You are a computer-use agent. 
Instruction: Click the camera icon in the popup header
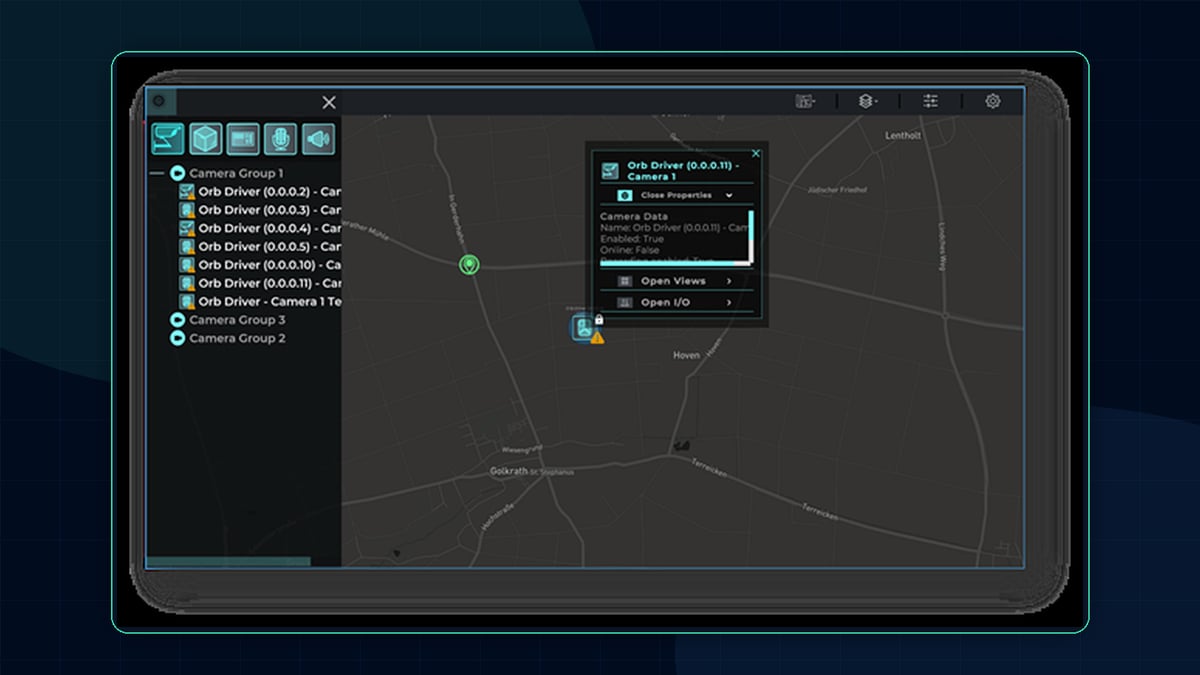(609, 170)
